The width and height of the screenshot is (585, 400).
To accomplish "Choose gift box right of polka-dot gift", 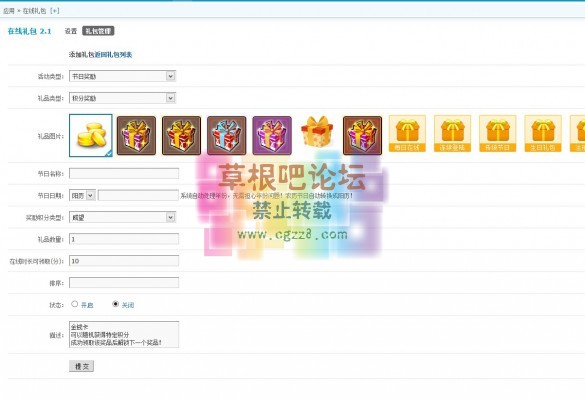I will coord(362,135).
